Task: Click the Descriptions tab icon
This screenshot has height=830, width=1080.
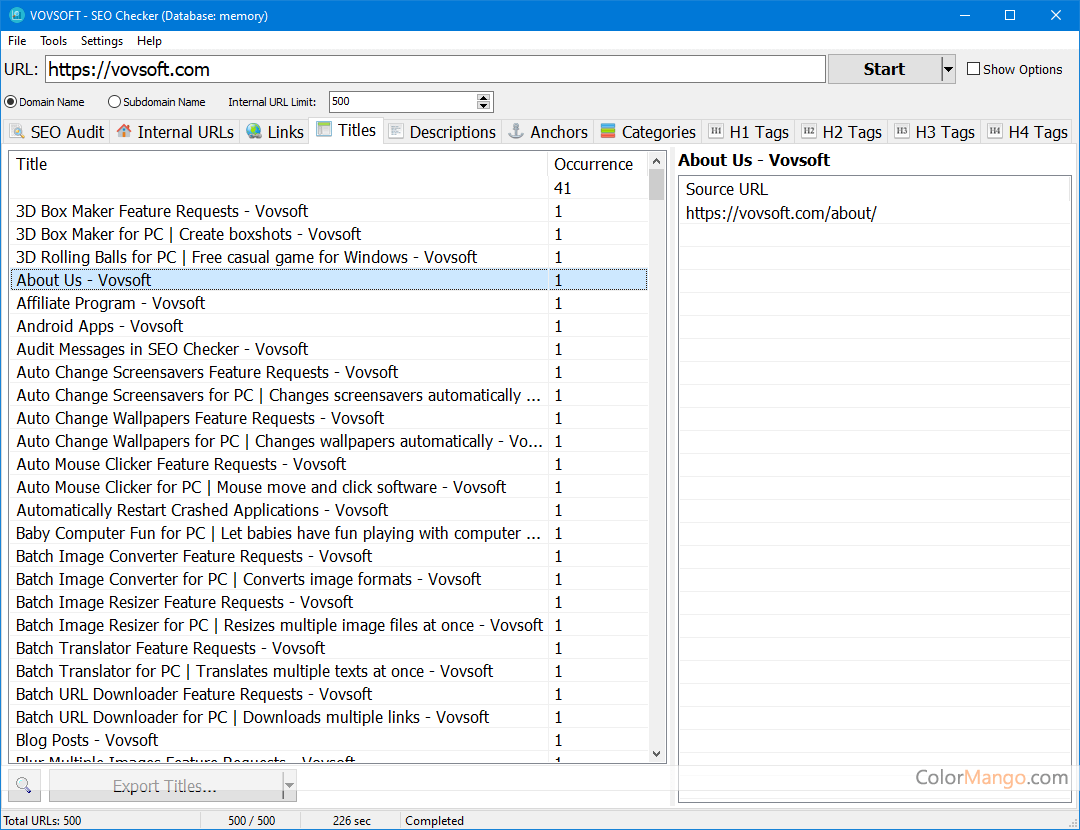Action: tap(396, 132)
